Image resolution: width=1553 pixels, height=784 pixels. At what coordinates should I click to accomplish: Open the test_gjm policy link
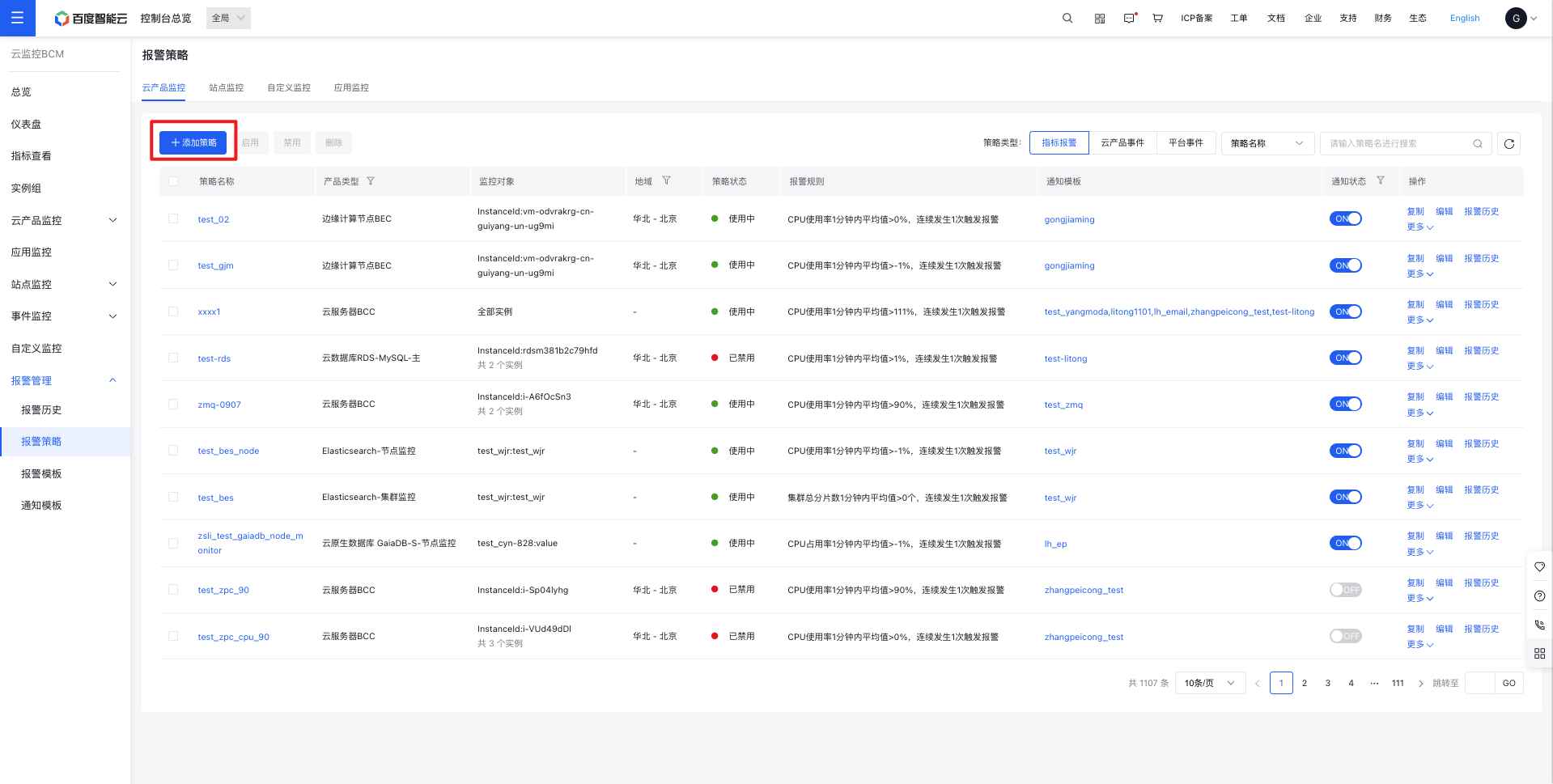pyautogui.click(x=215, y=265)
